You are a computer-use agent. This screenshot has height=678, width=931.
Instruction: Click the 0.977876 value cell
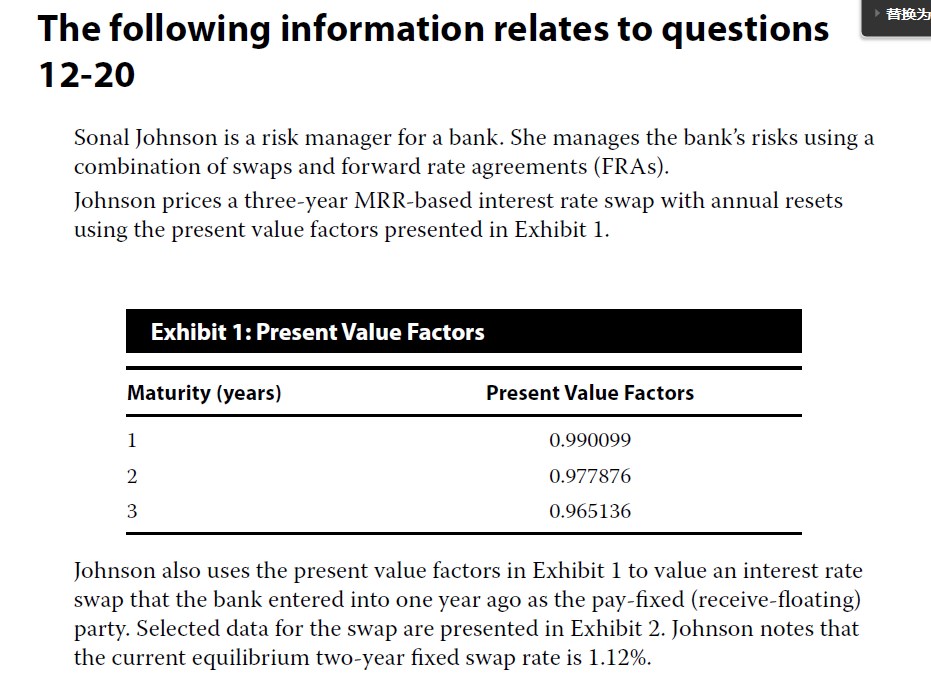click(590, 477)
